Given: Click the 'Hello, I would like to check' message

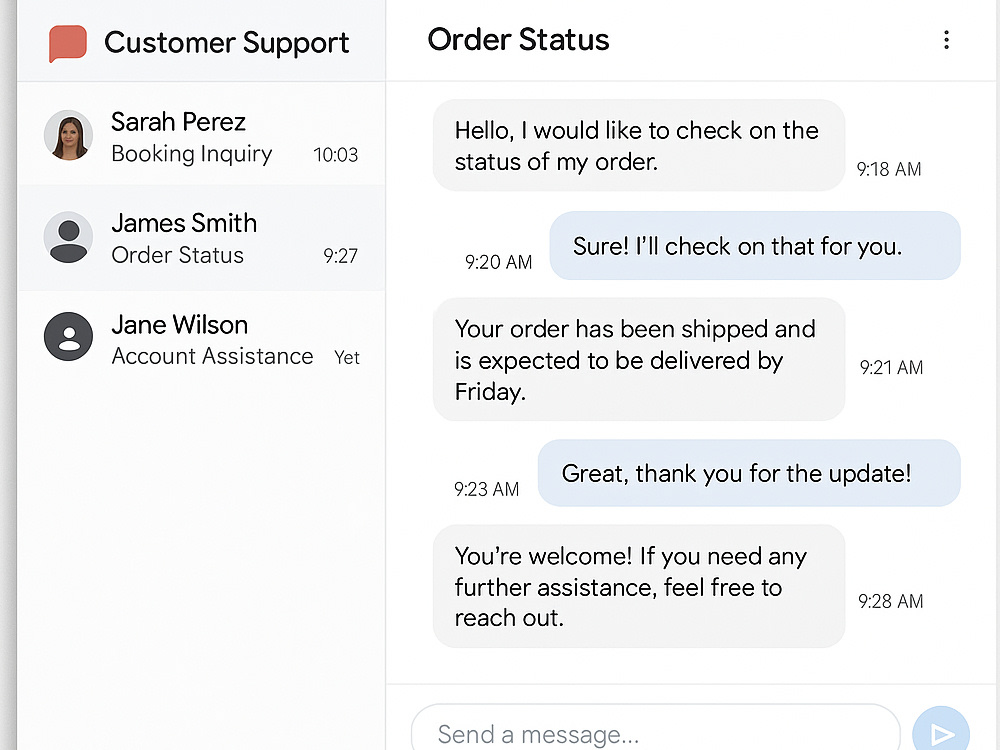Looking at the screenshot, I should tap(639, 145).
